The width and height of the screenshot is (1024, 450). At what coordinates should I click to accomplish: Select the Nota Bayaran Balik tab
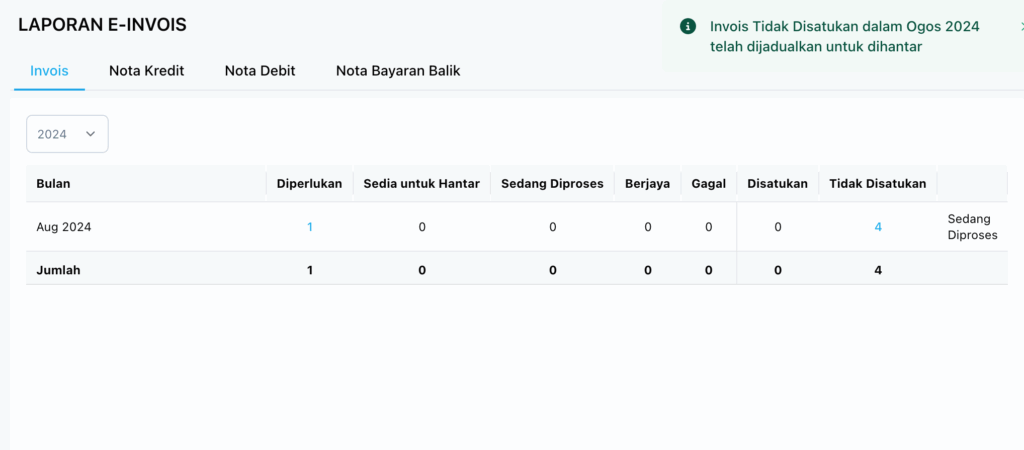(x=398, y=71)
